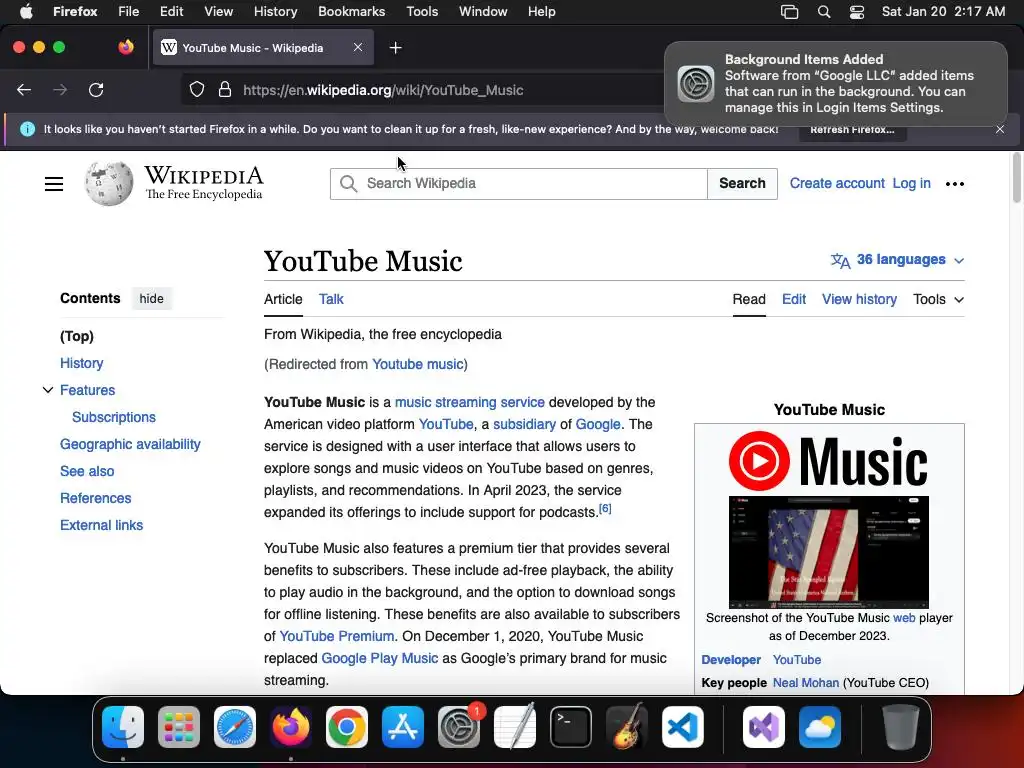Open the Firefox File menu
Viewport: 1024px width, 768px height.
click(129, 12)
